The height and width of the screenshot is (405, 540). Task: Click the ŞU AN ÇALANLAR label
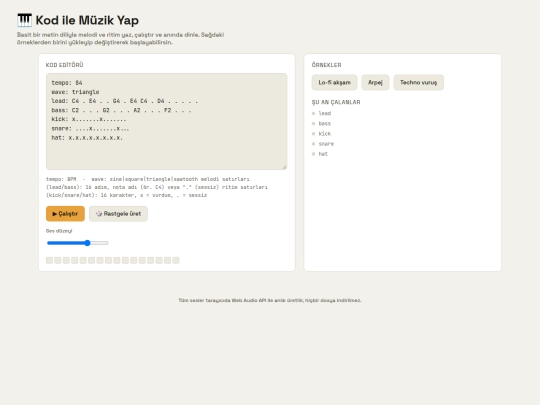(336, 102)
